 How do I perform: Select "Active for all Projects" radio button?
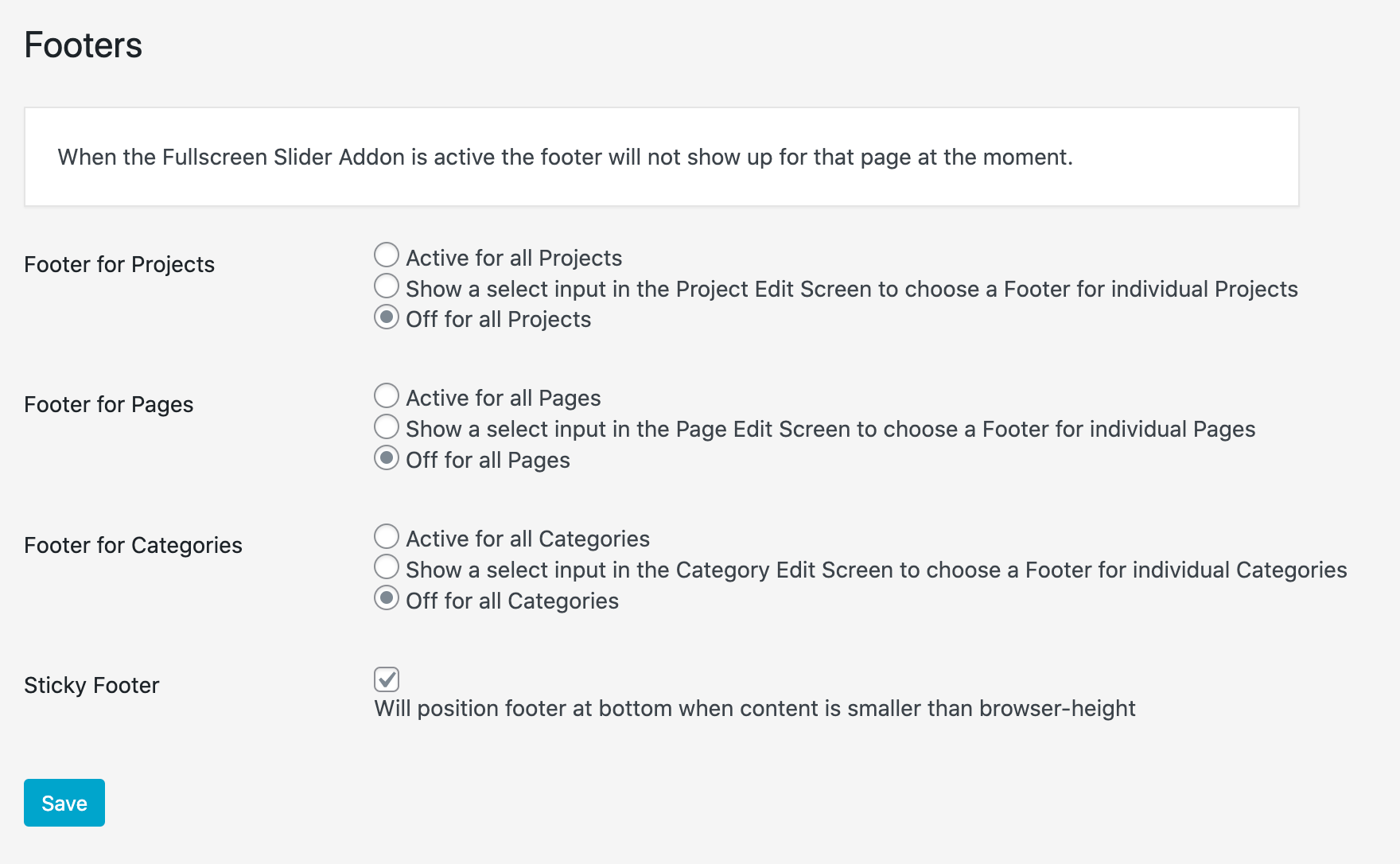click(x=387, y=255)
